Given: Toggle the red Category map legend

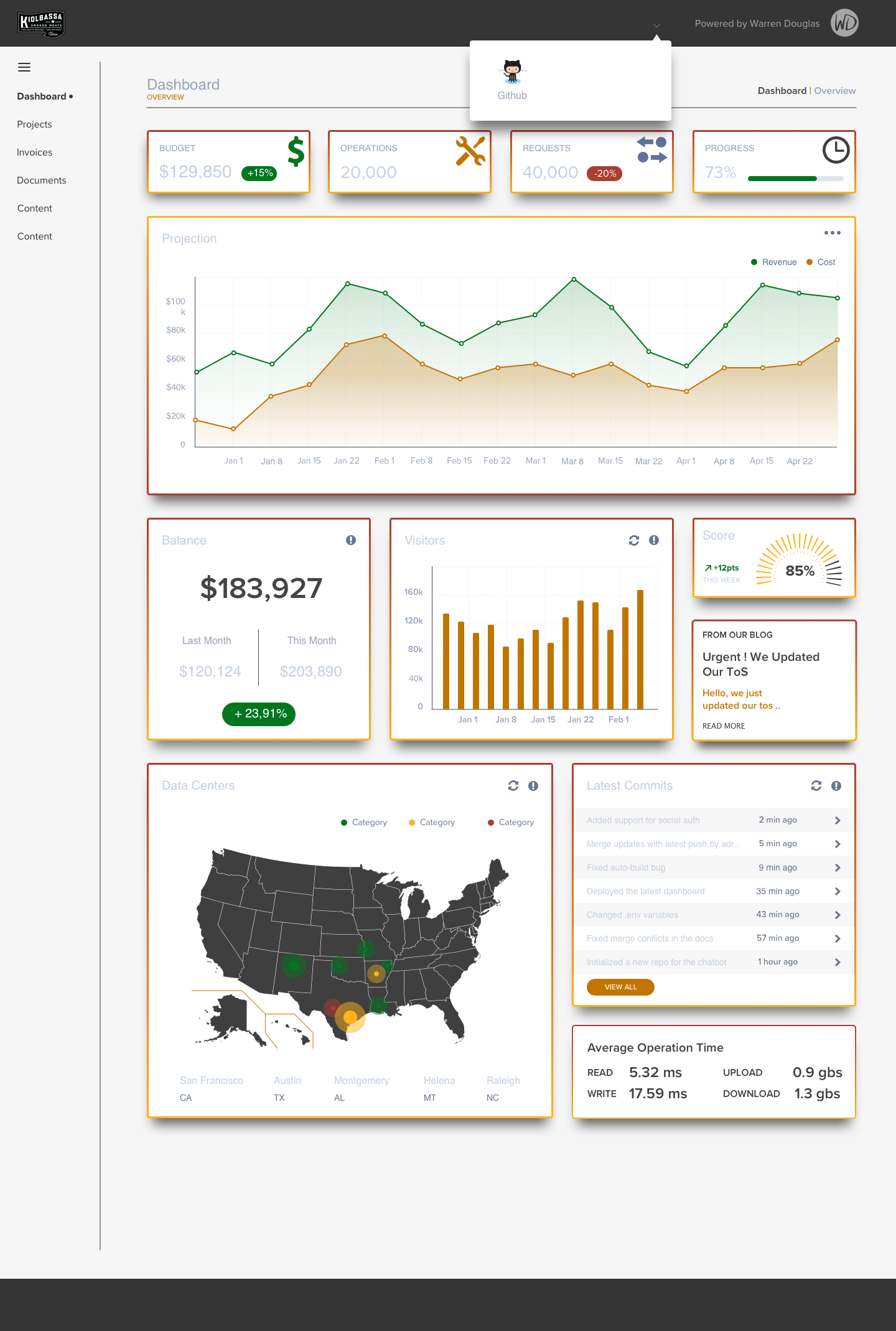Looking at the screenshot, I should tap(511, 822).
